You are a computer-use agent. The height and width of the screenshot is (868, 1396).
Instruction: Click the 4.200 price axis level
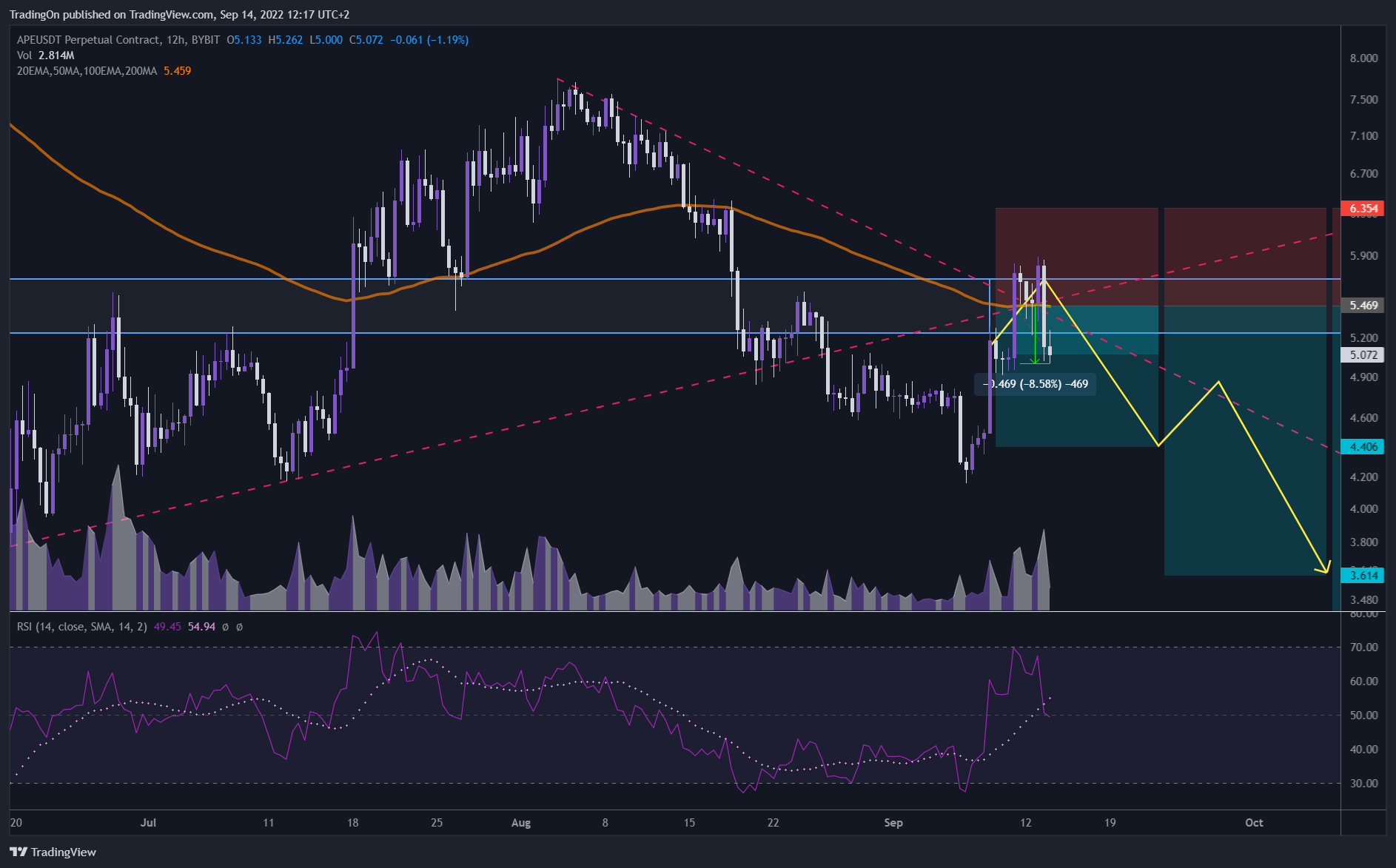tap(1363, 477)
